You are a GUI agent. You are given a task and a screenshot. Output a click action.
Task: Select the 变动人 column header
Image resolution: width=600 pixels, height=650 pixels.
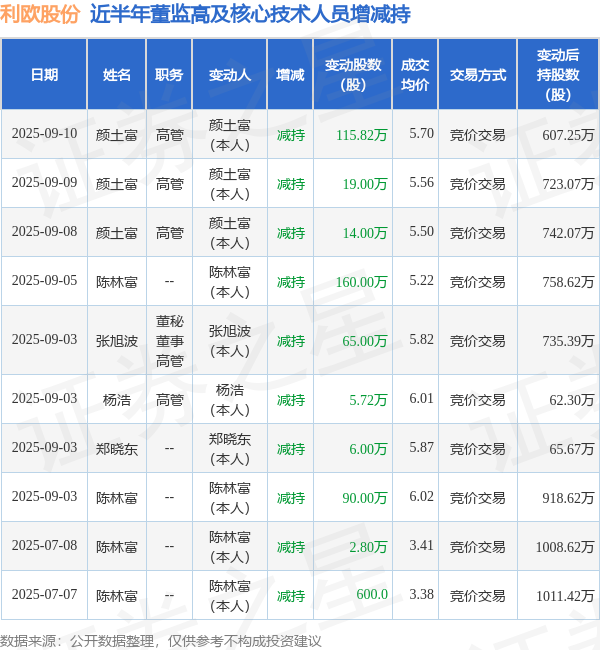[230, 75]
